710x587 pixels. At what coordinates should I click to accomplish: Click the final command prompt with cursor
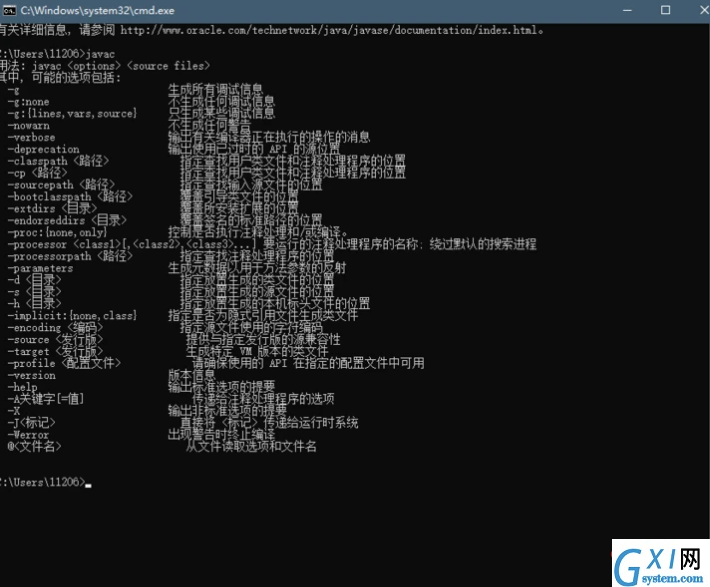coord(45,482)
